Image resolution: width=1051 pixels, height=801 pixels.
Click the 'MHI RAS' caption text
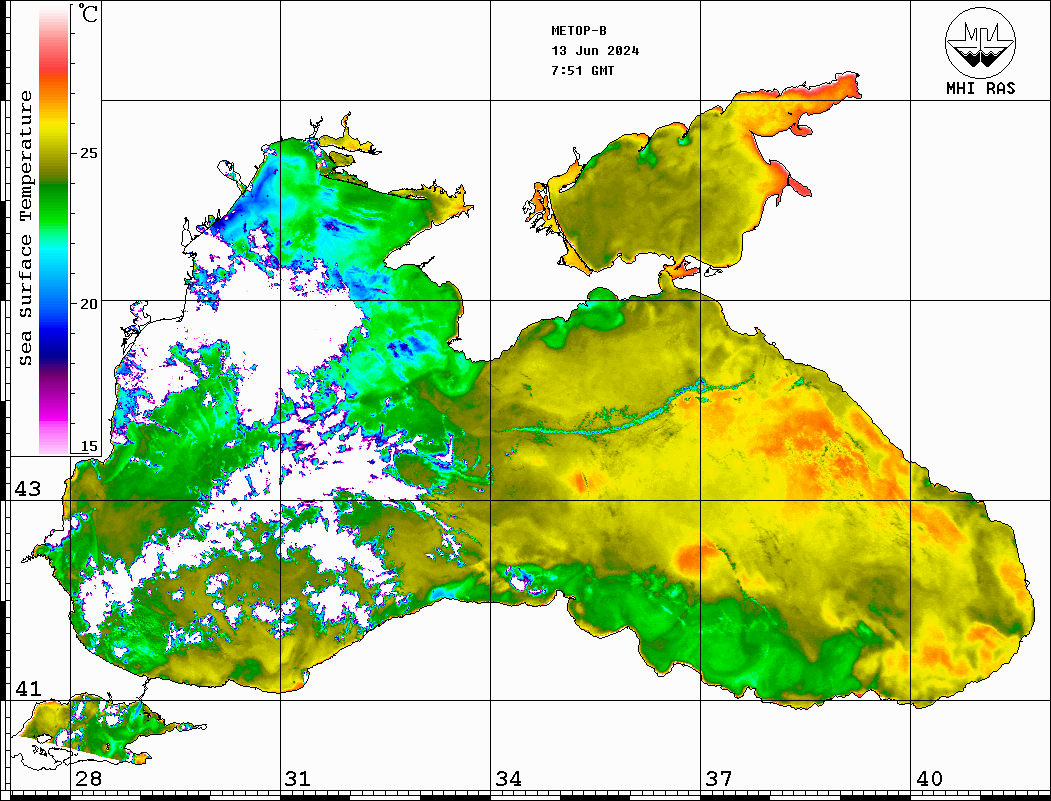[x=980, y=88]
